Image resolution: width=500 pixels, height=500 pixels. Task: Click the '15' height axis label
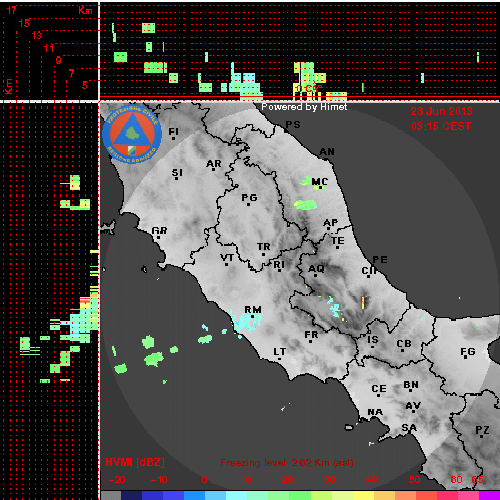pyautogui.click(x=24, y=23)
